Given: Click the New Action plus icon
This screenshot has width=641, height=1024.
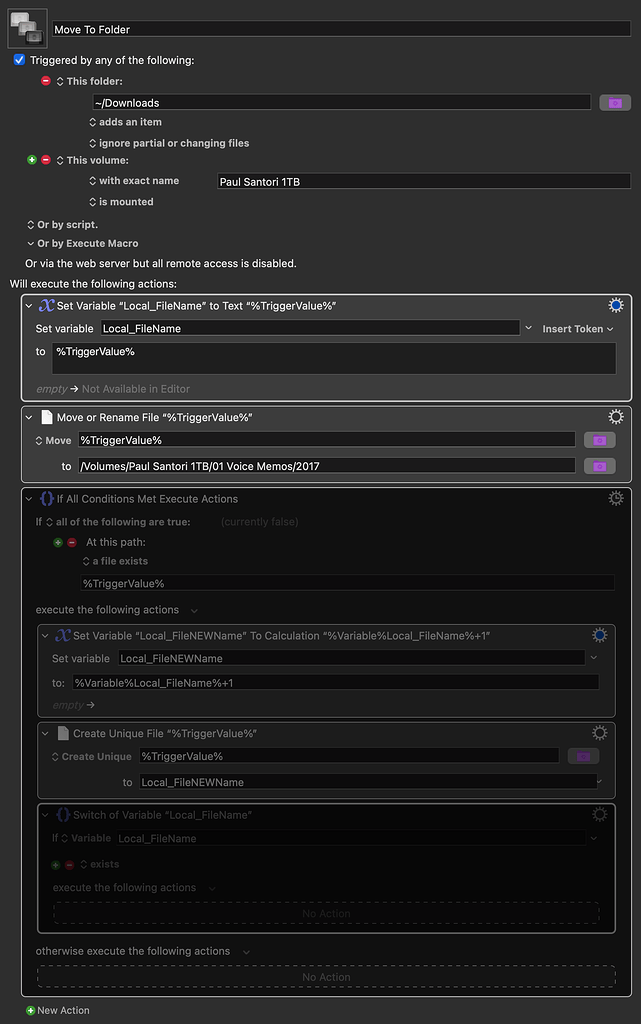Looking at the screenshot, I should [x=30, y=1010].
